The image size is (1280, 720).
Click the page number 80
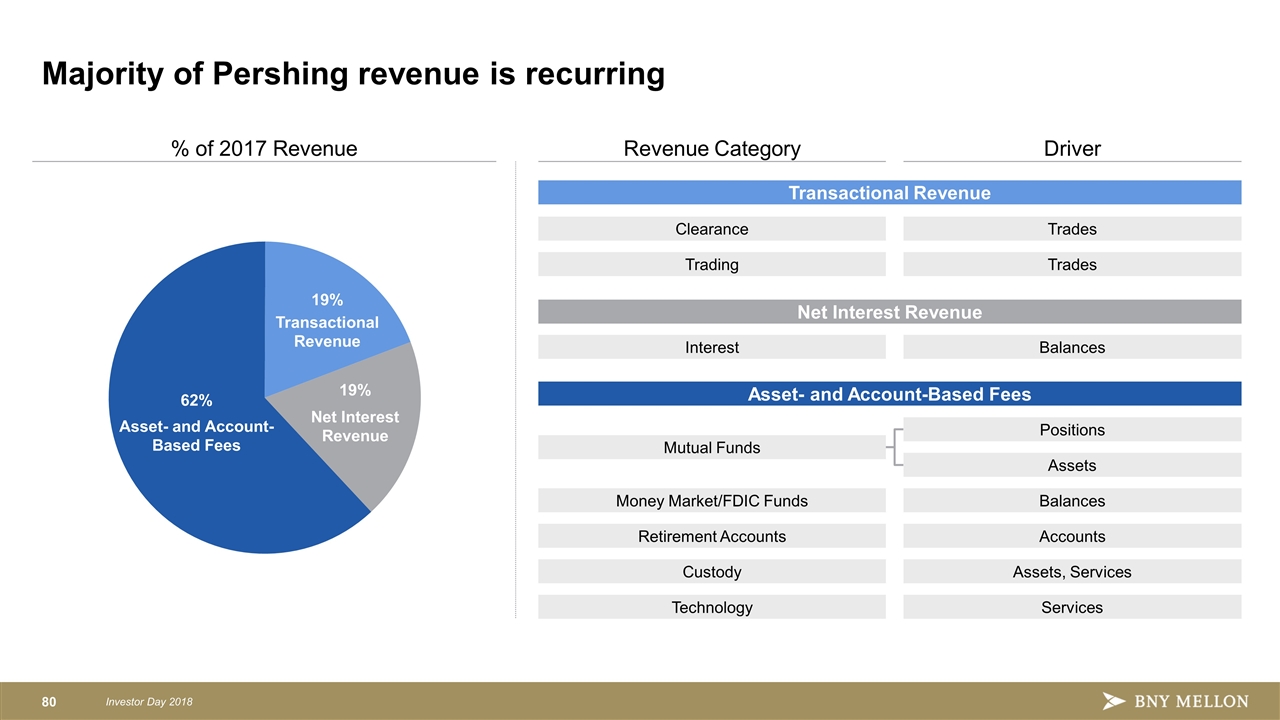[x=49, y=702]
